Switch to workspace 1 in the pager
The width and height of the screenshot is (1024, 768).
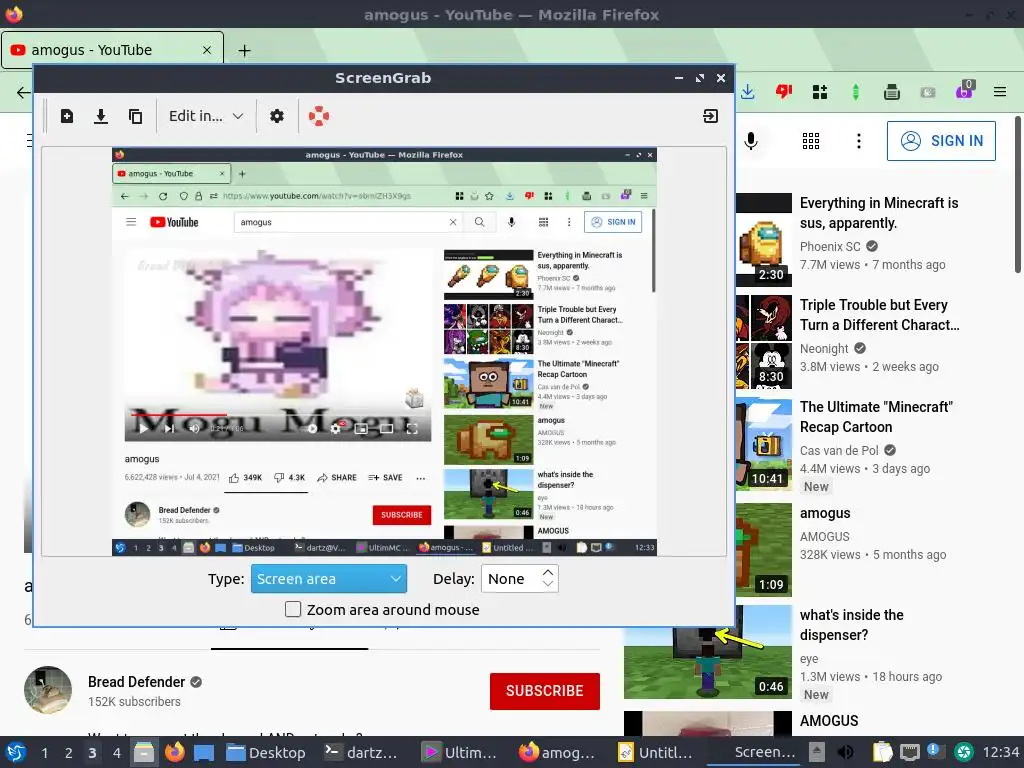click(x=44, y=753)
